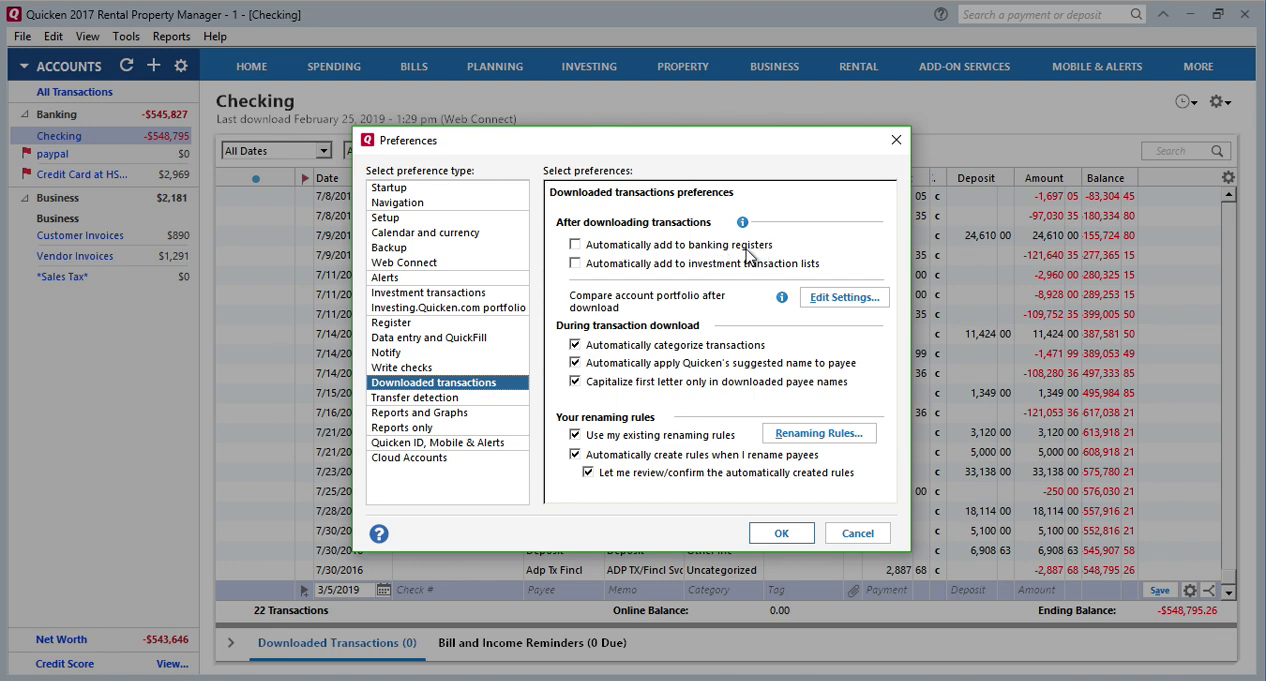The image size is (1266, 681).
Task: Enable Automatically add to banking registers
Action: tap(575, 244)
